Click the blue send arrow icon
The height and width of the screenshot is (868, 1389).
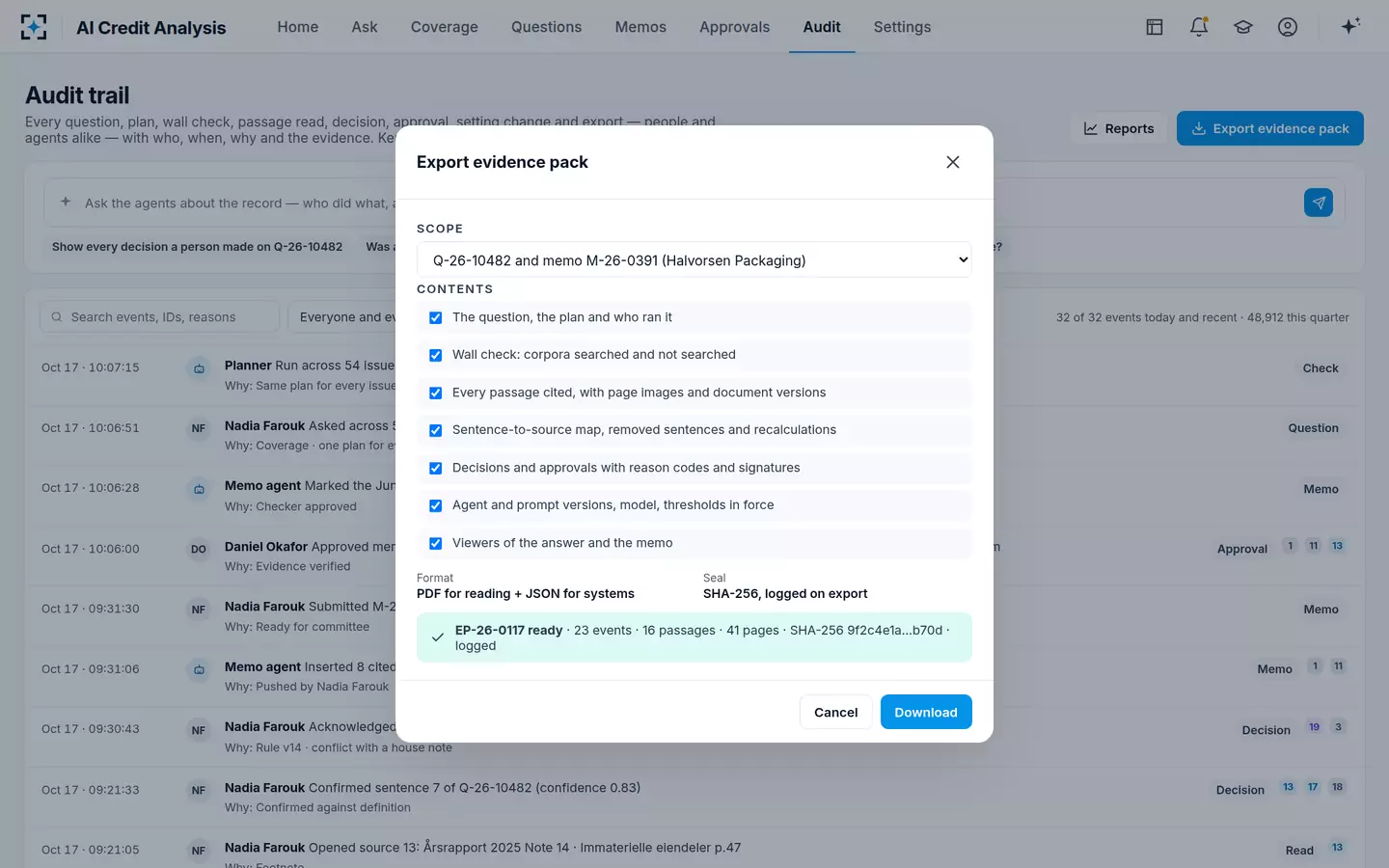click(x=1319, y=203)
